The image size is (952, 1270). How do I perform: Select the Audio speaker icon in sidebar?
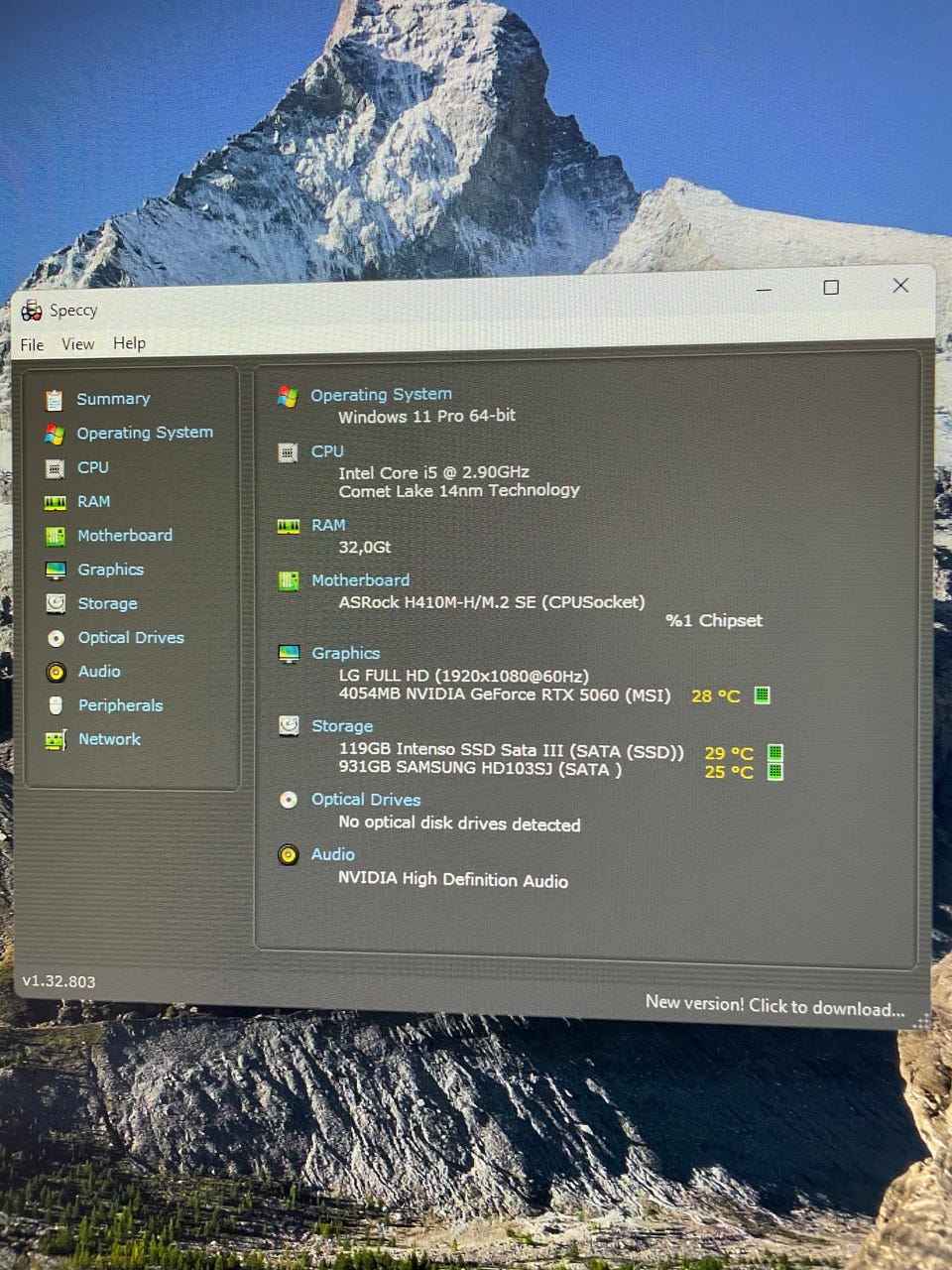point(57,672)
